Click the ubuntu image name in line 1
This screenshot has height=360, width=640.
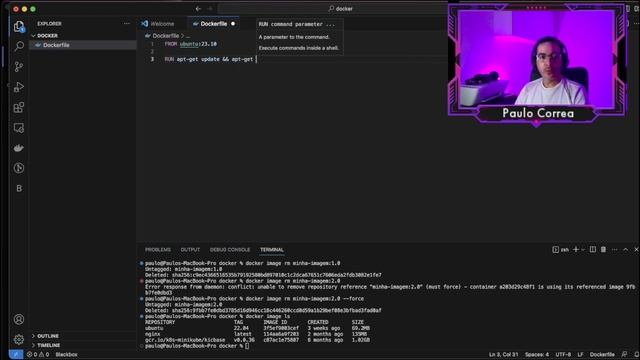coord(189,44)
